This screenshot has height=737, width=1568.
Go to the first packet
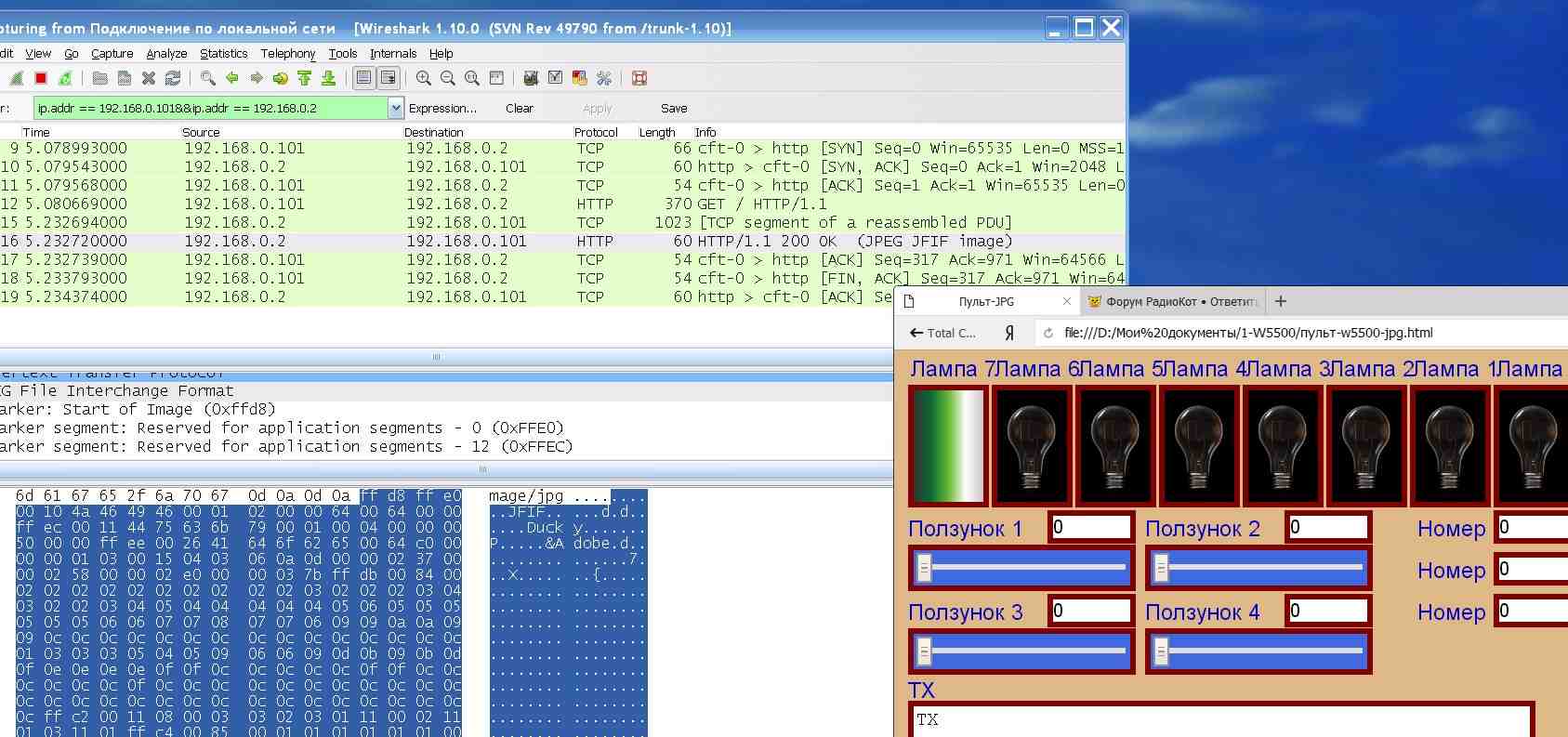tap(304, 78)
